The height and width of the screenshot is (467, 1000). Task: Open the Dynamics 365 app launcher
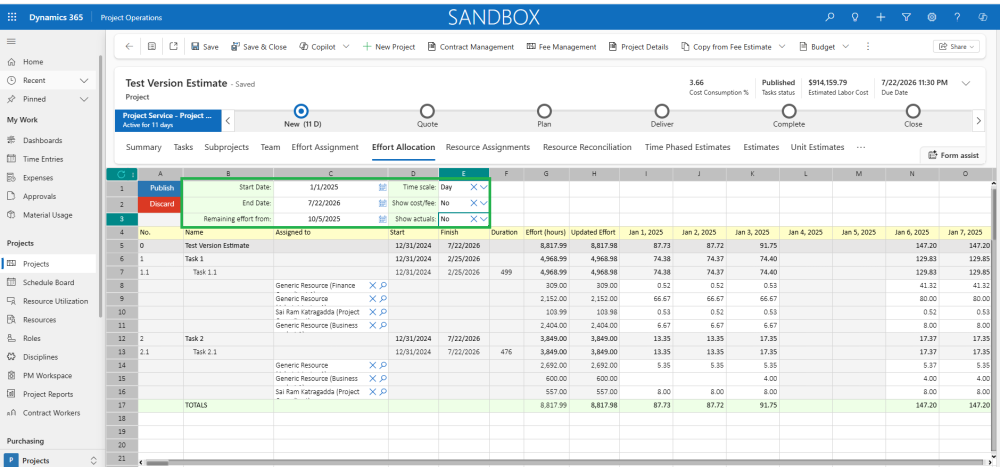coord(12,17)
